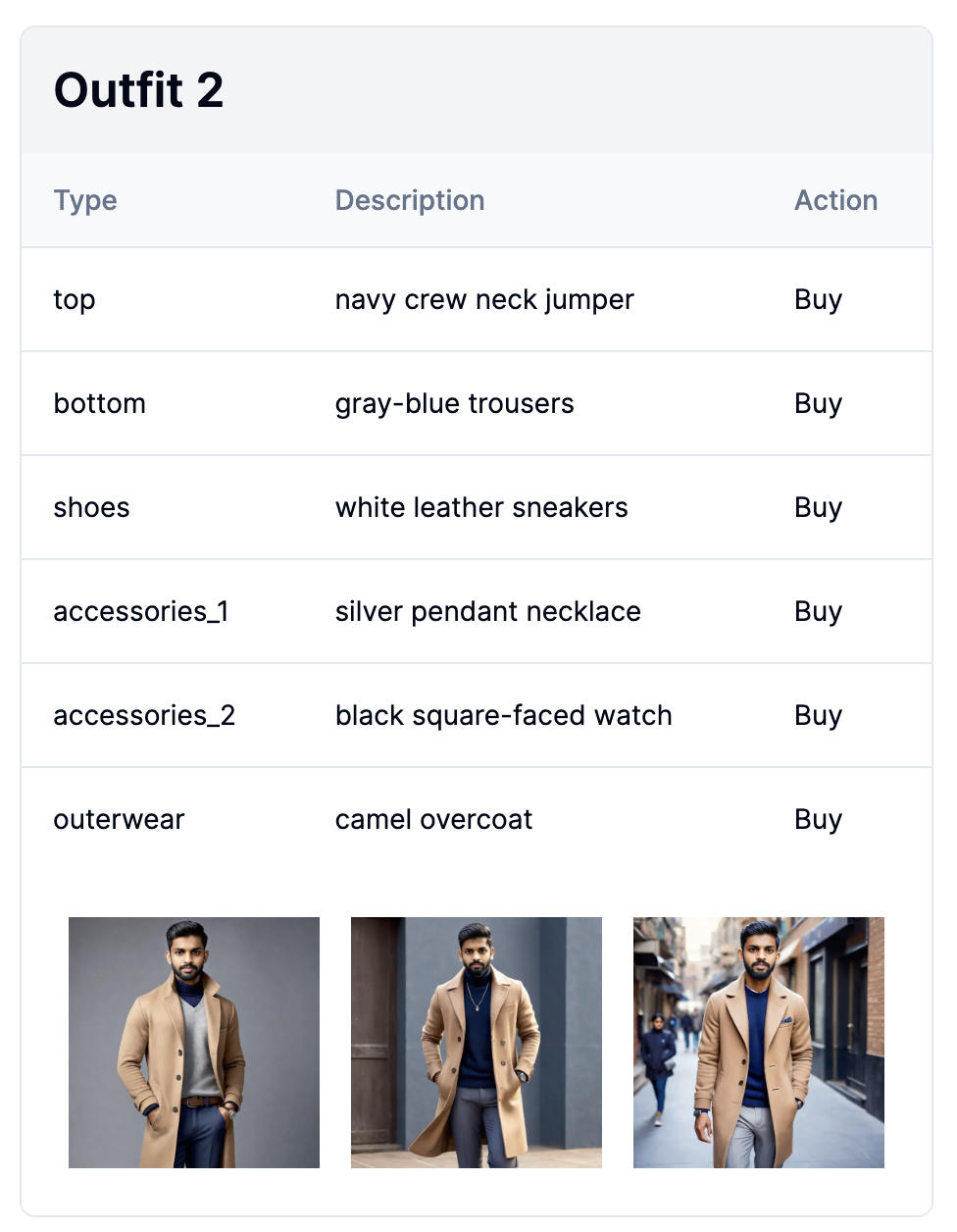Click the Action column header
This screenshot has height=1232, width=957.
click(835, 200)
